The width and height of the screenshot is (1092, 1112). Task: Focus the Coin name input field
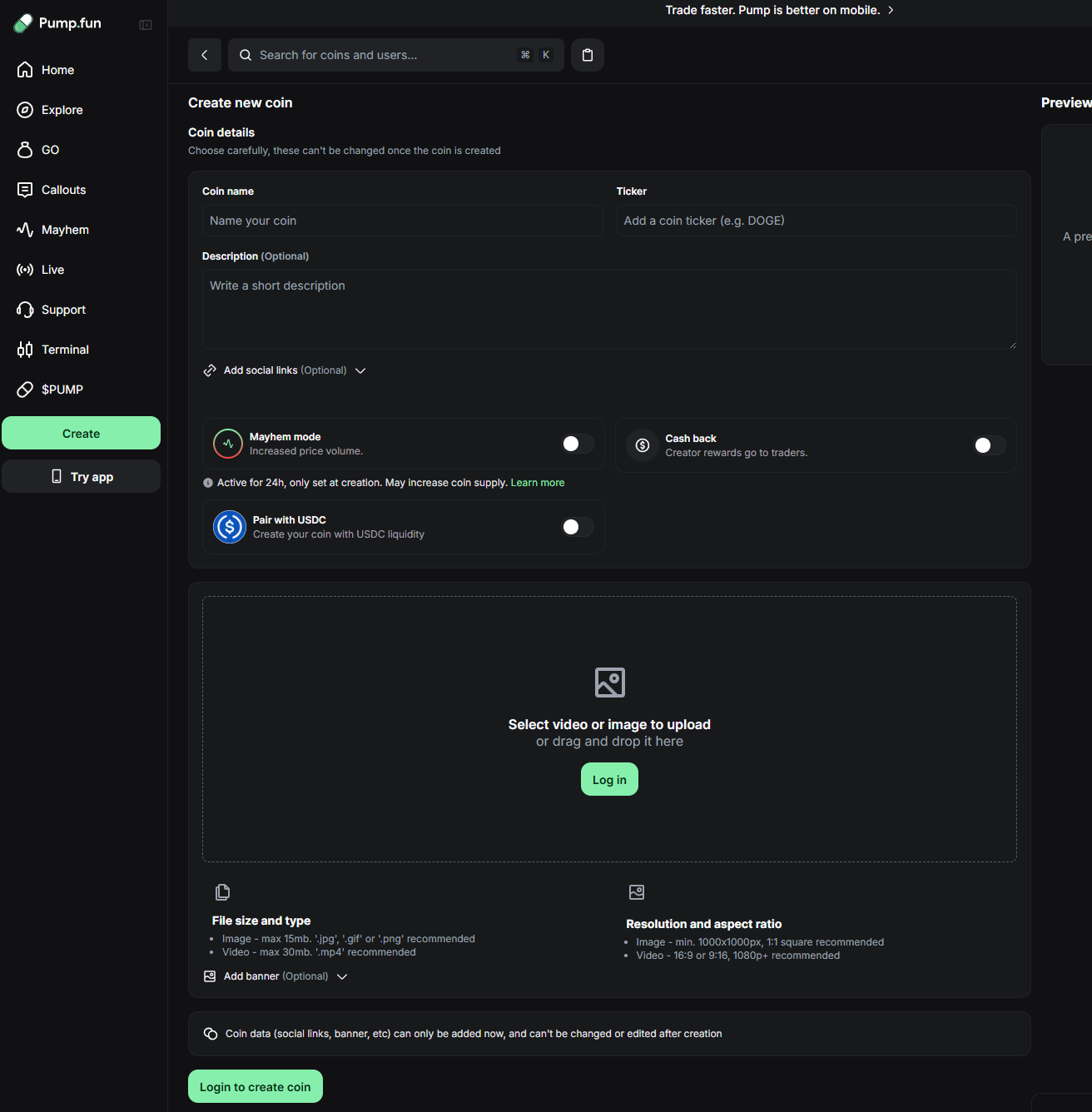click(403, 221)
